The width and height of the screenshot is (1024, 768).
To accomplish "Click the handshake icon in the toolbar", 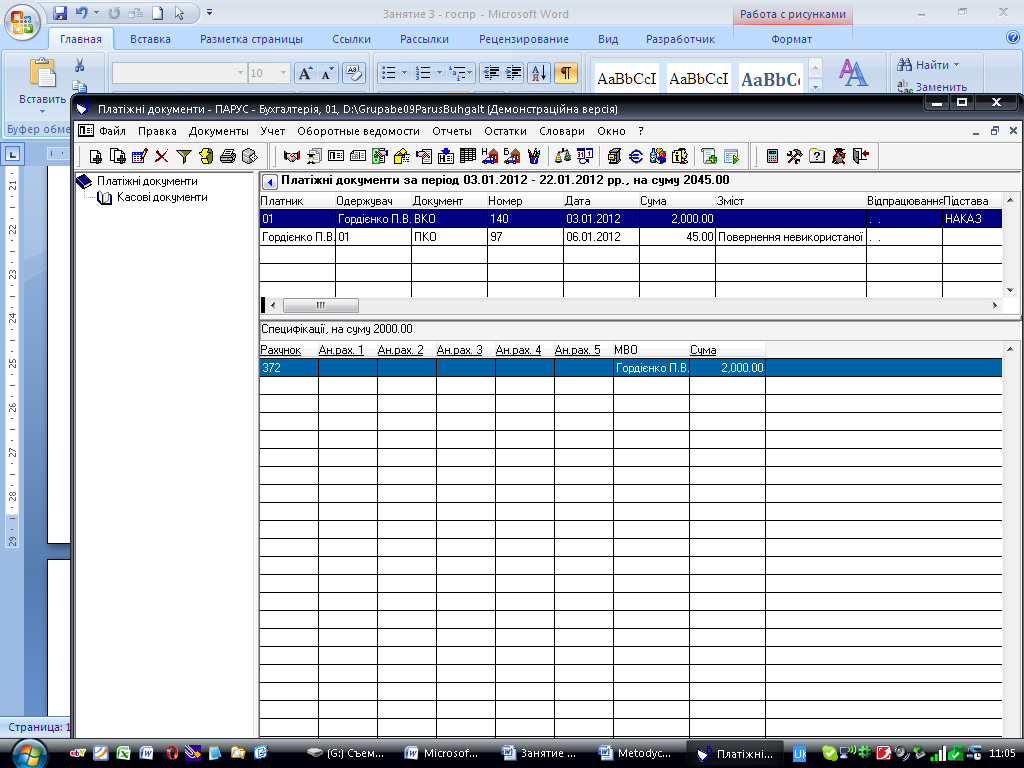I will (291, 157).
